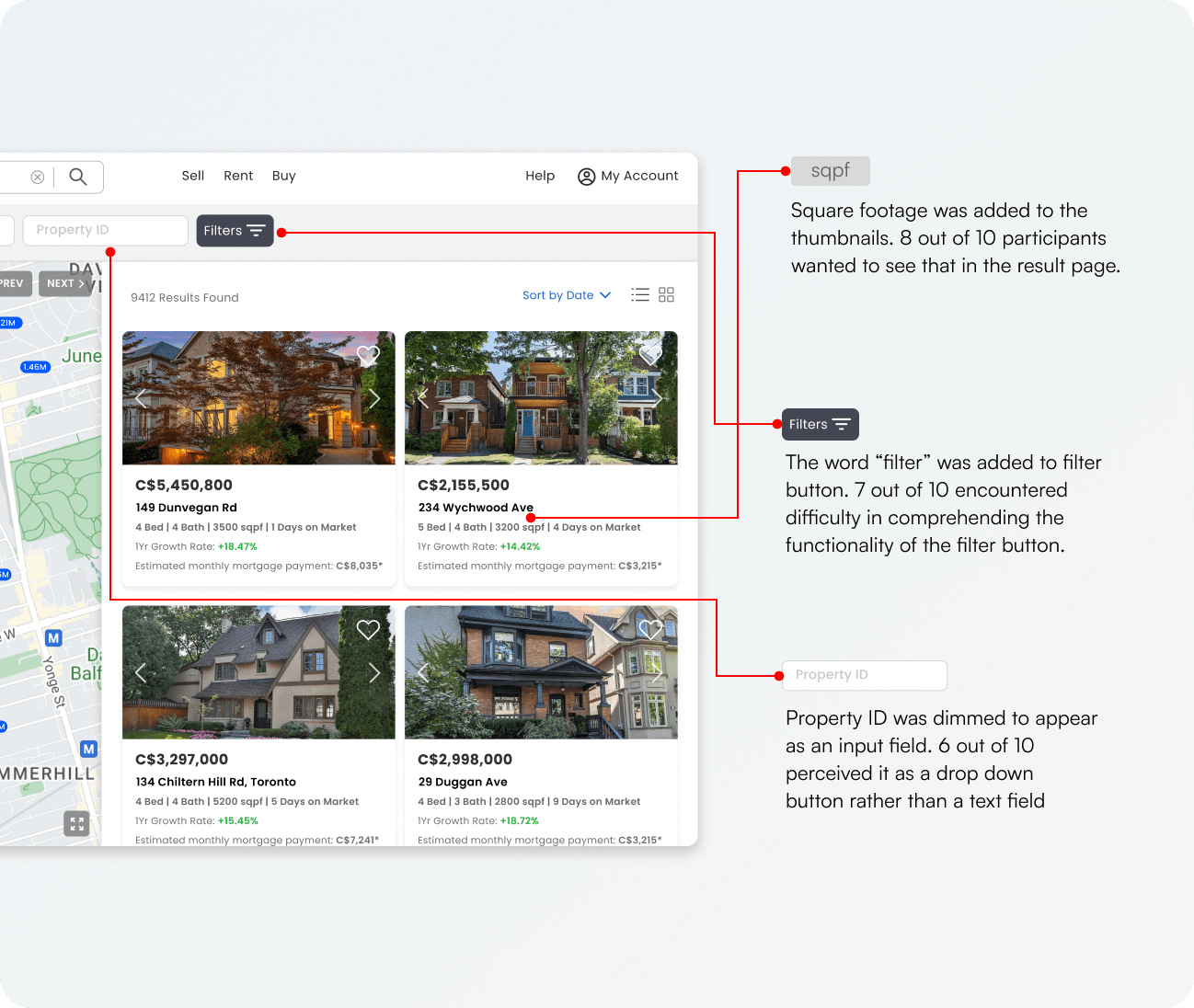Click the search magnifier icon

(x=78, y=177)
